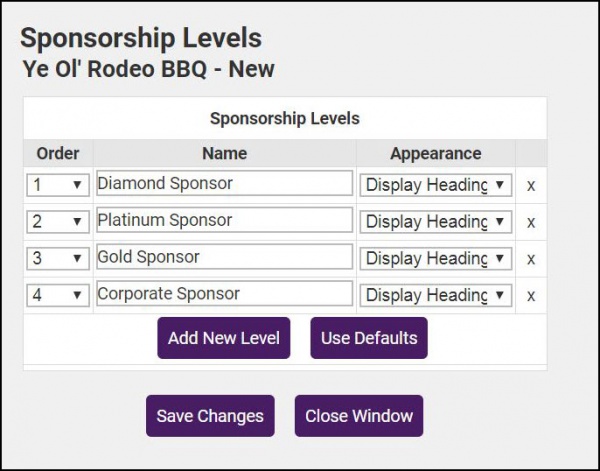Screen dimensions: 600x471
Task: Focus the Platinum Sponsor name field
Action: coord(224,220)
